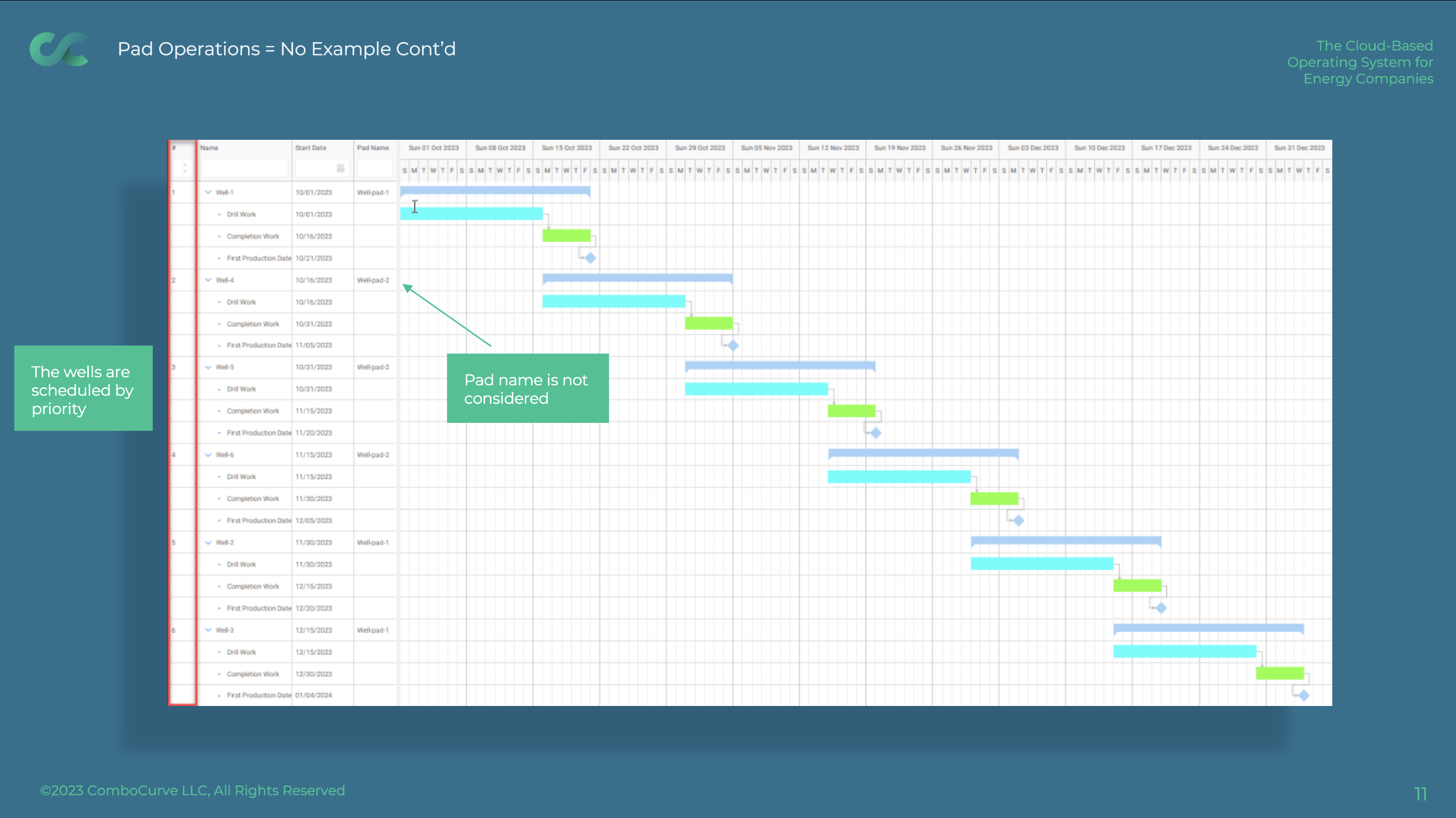Image resolution: width=1456 pixels, height=818 pixels.
Task: Click the Pad Name filter field
Action: click(374, 168)
